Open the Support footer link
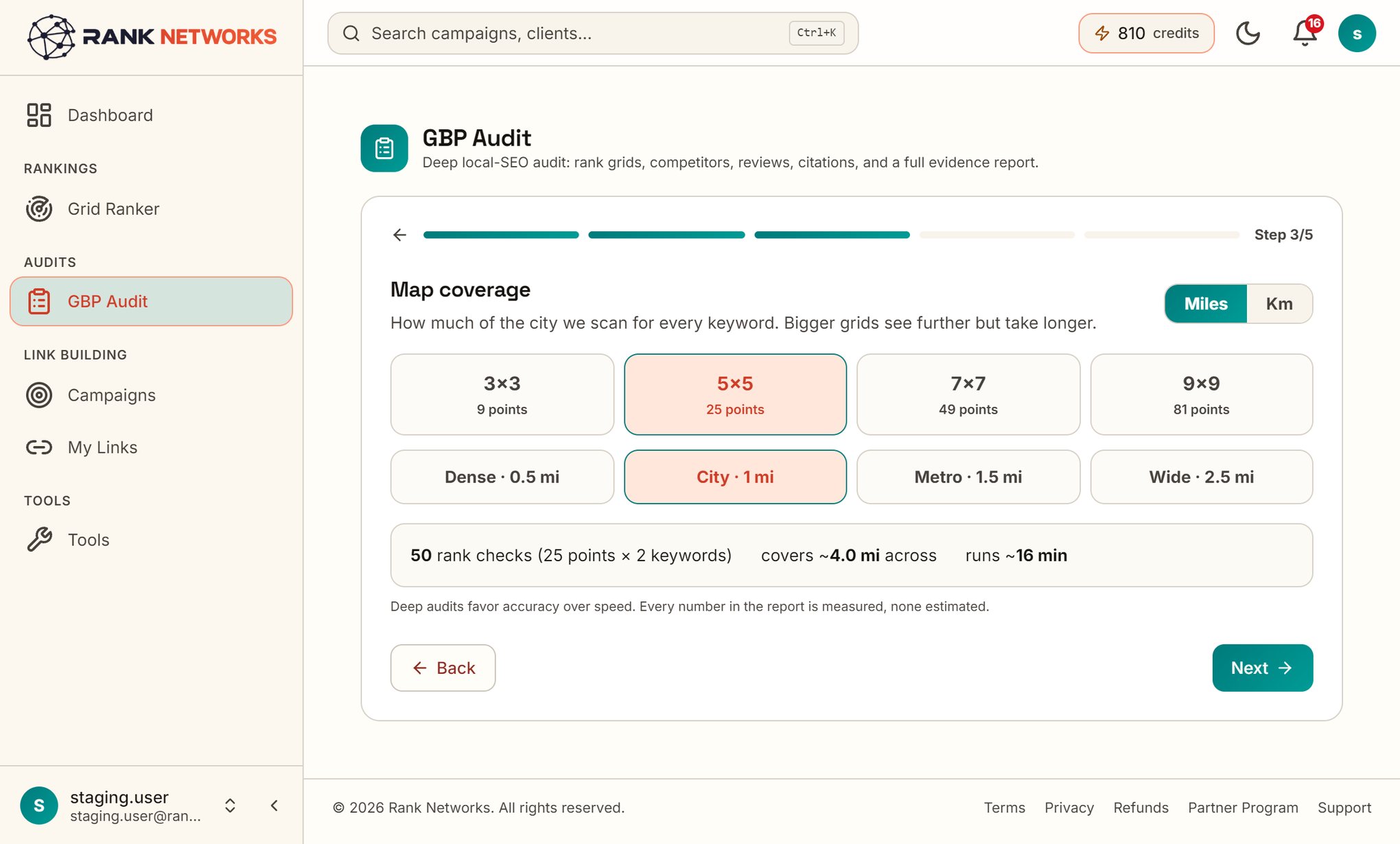Viewport: 1400px width, 844px height. pos(1344,808)
